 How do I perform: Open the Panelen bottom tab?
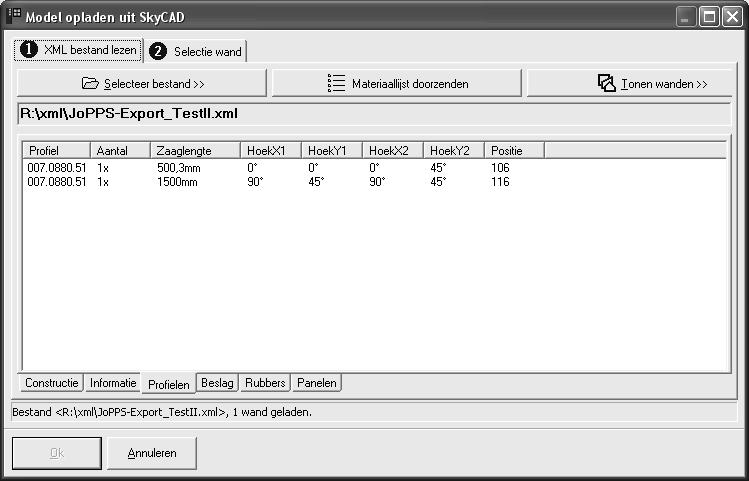click(x=317, y=383)
